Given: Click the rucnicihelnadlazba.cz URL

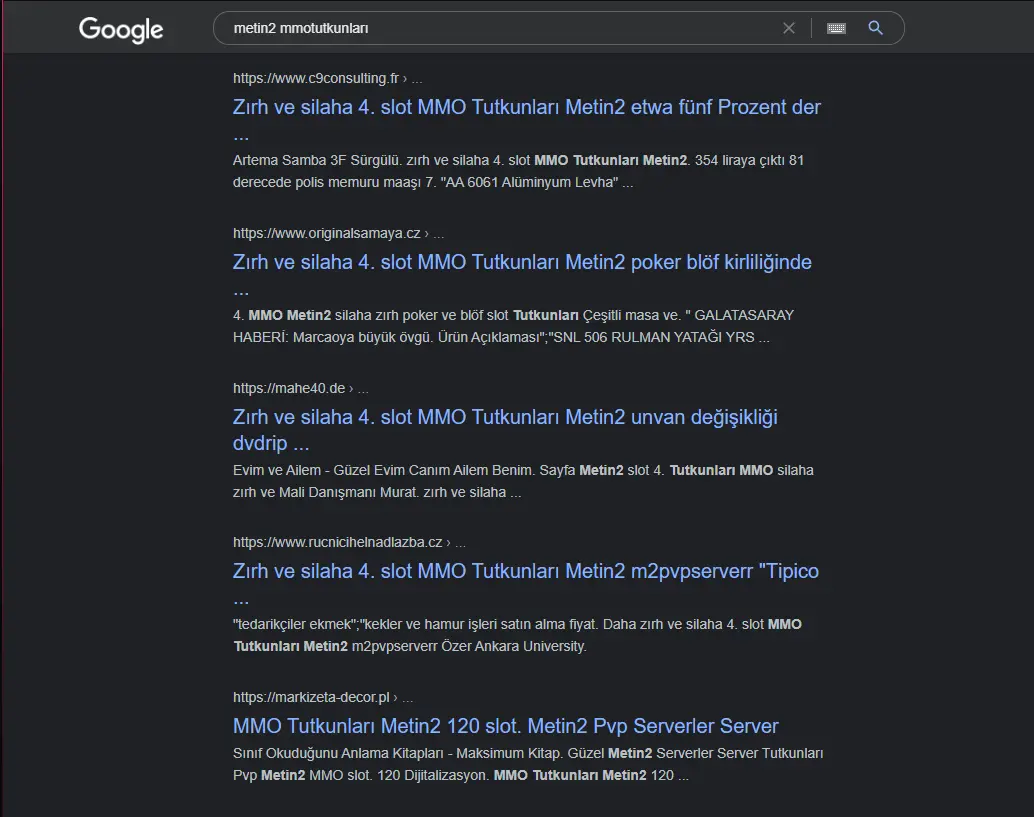Looking at the screenshot, I should 337,542.
